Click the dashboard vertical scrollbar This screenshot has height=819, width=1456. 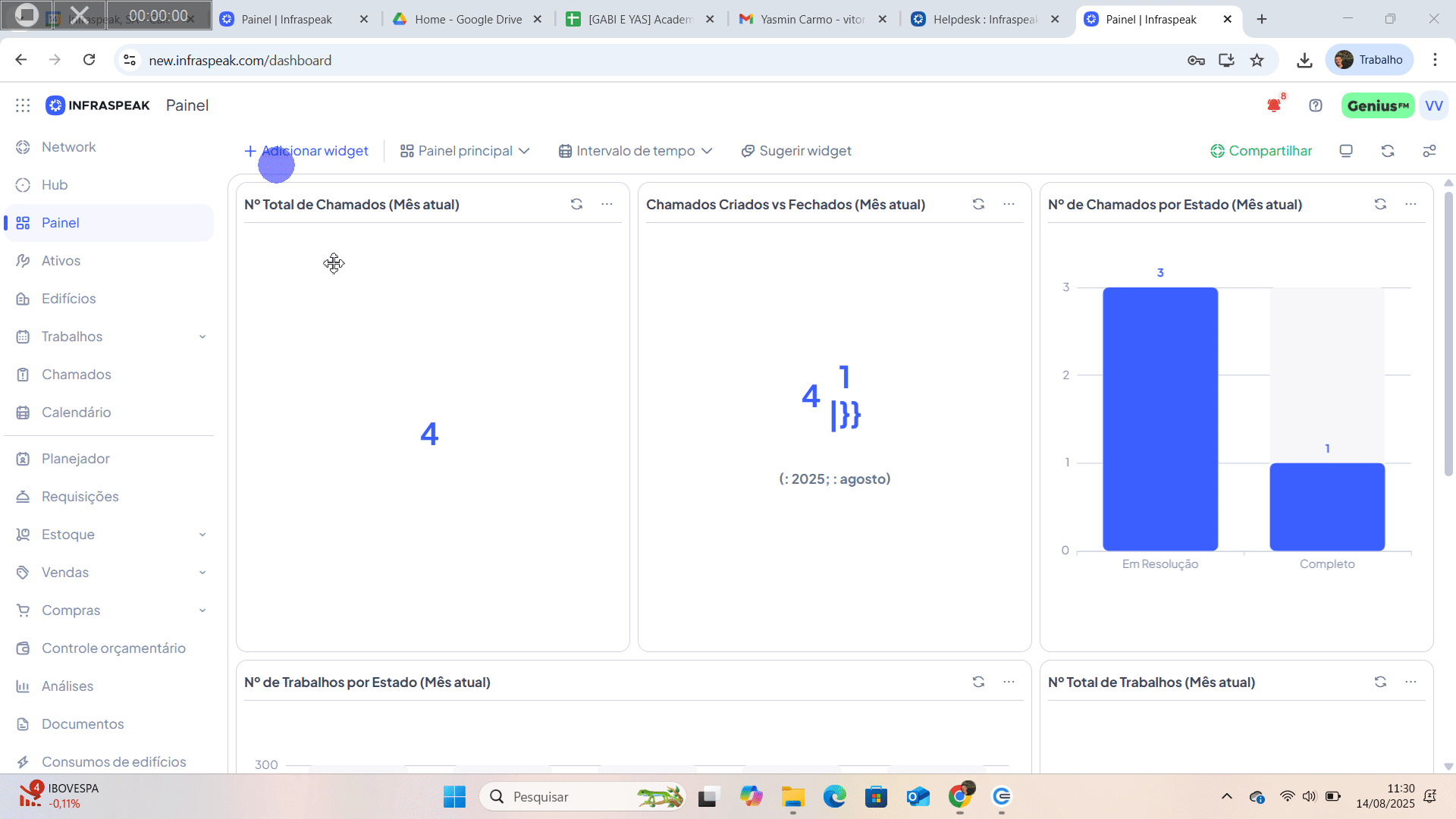click(1448, 334)
